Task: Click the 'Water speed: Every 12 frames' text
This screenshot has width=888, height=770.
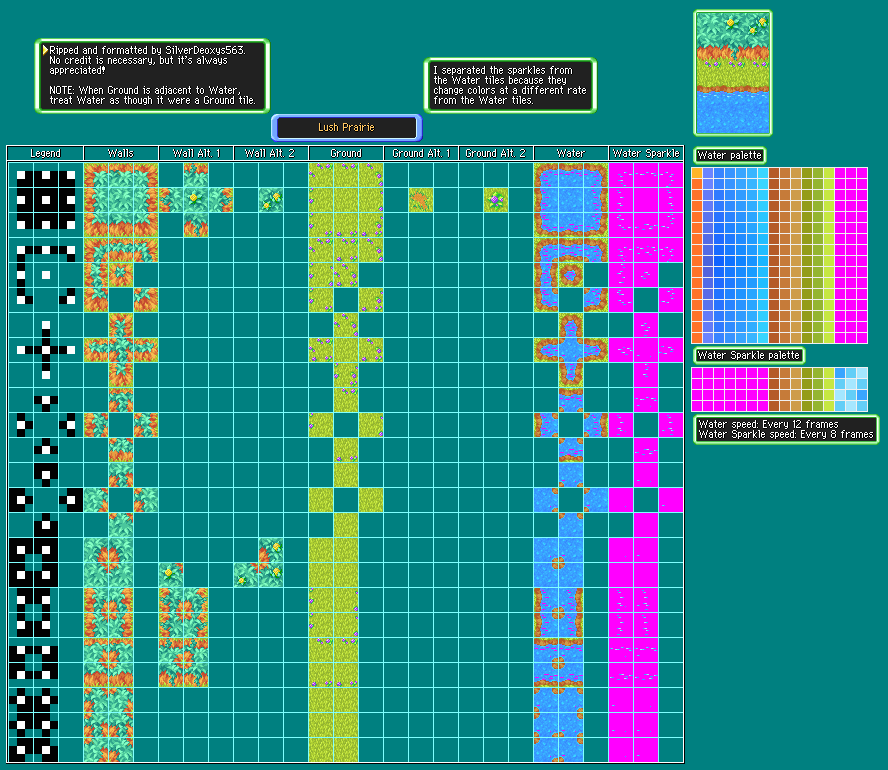Action: (768, 424)
